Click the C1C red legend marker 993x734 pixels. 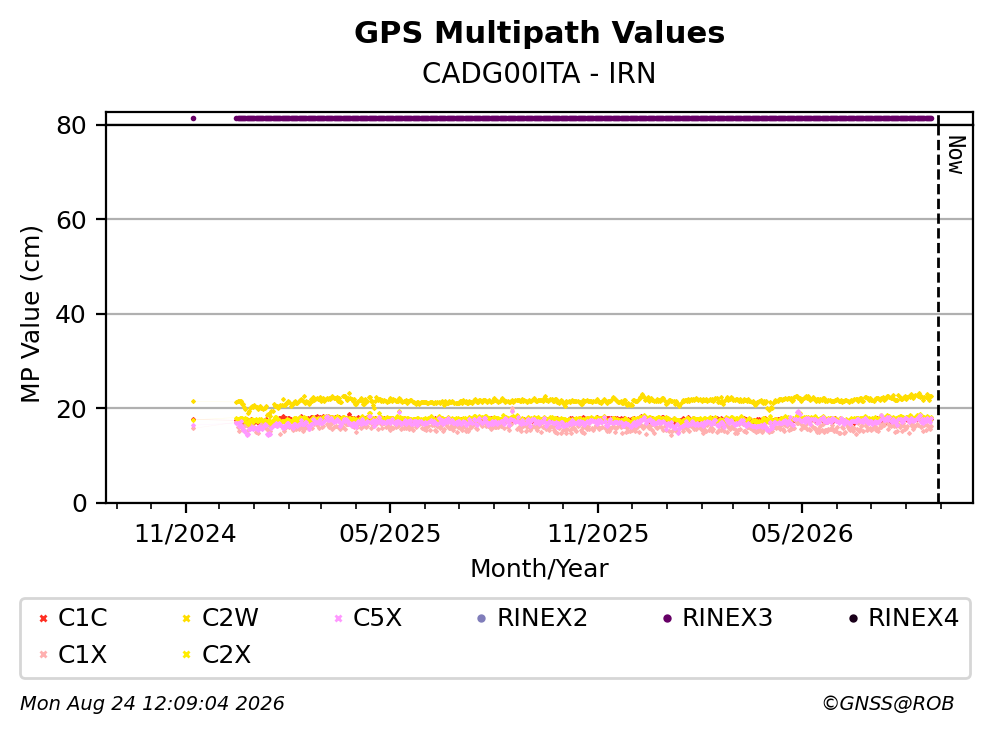(x=43, y=618)
